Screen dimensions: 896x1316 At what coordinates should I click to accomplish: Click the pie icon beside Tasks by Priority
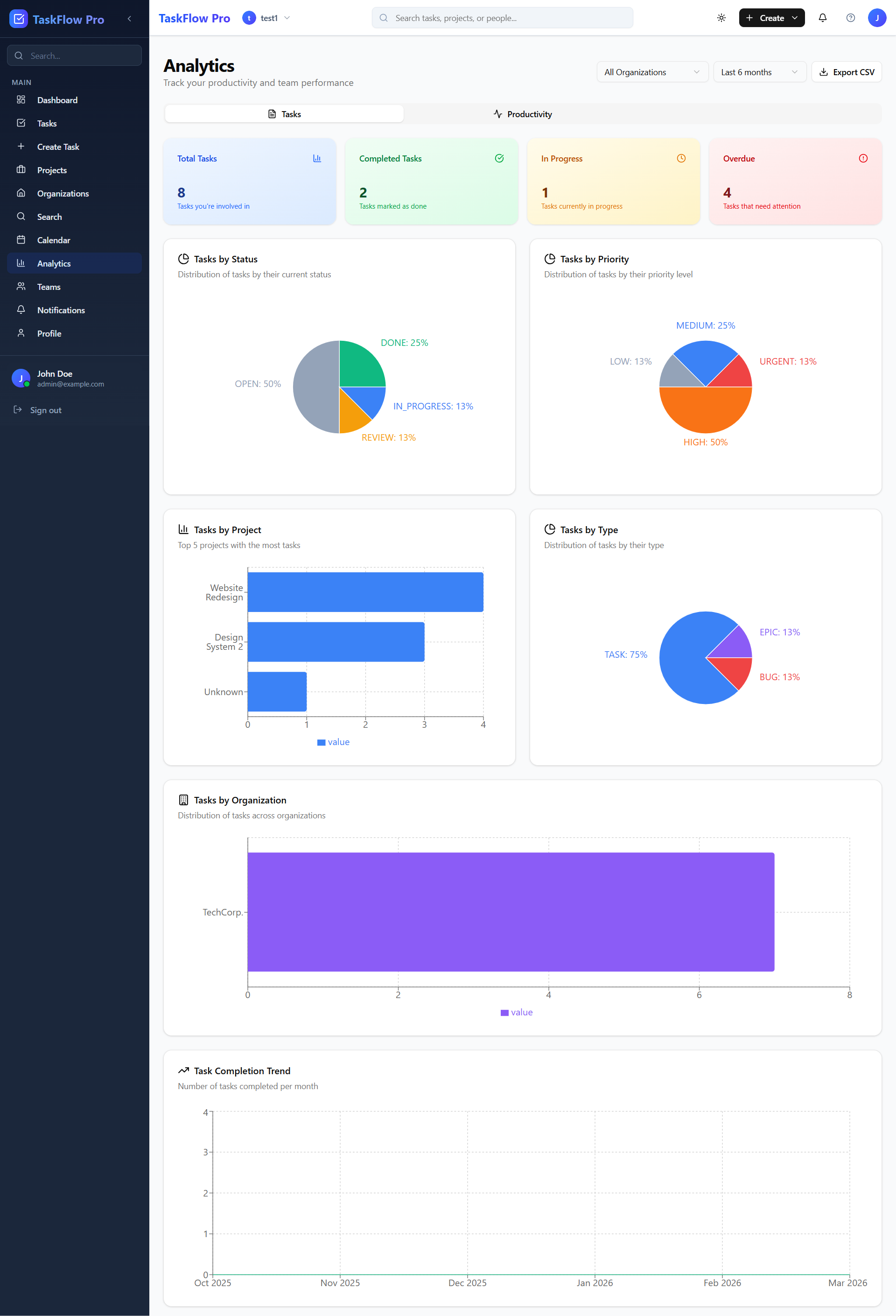tap(550, 259)
